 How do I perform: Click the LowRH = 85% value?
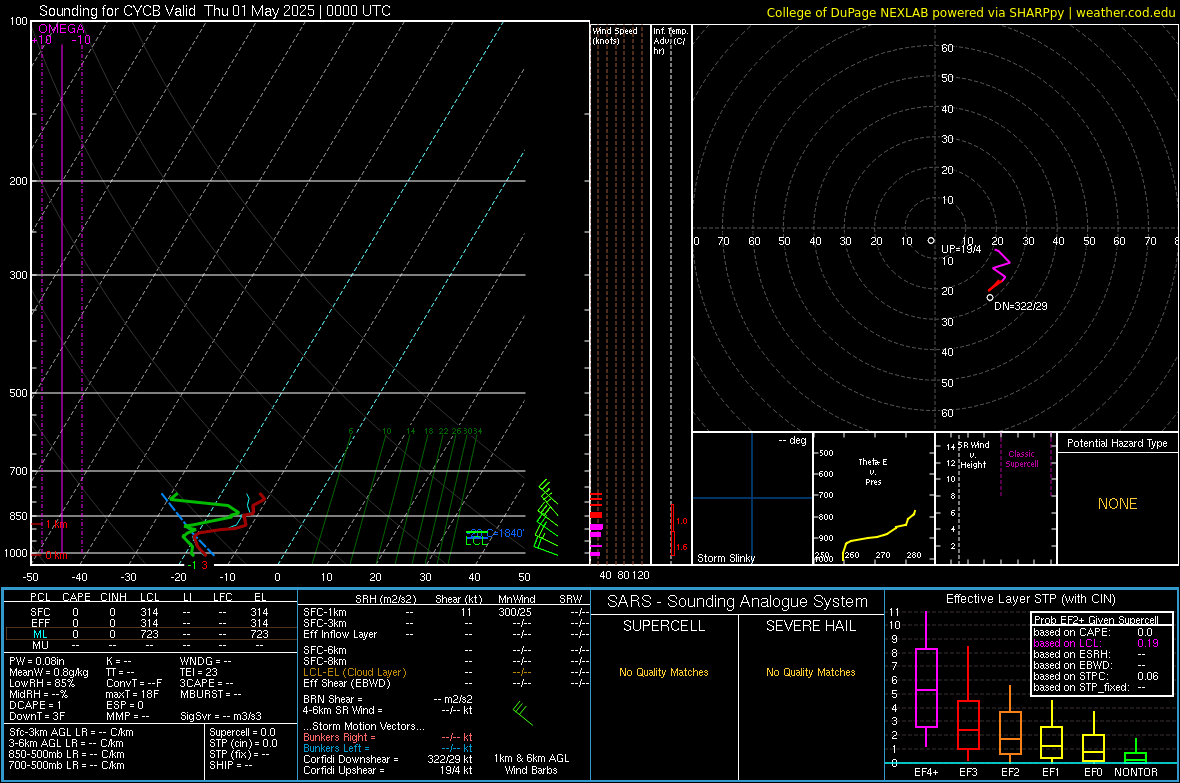click(x=41, y=683)
